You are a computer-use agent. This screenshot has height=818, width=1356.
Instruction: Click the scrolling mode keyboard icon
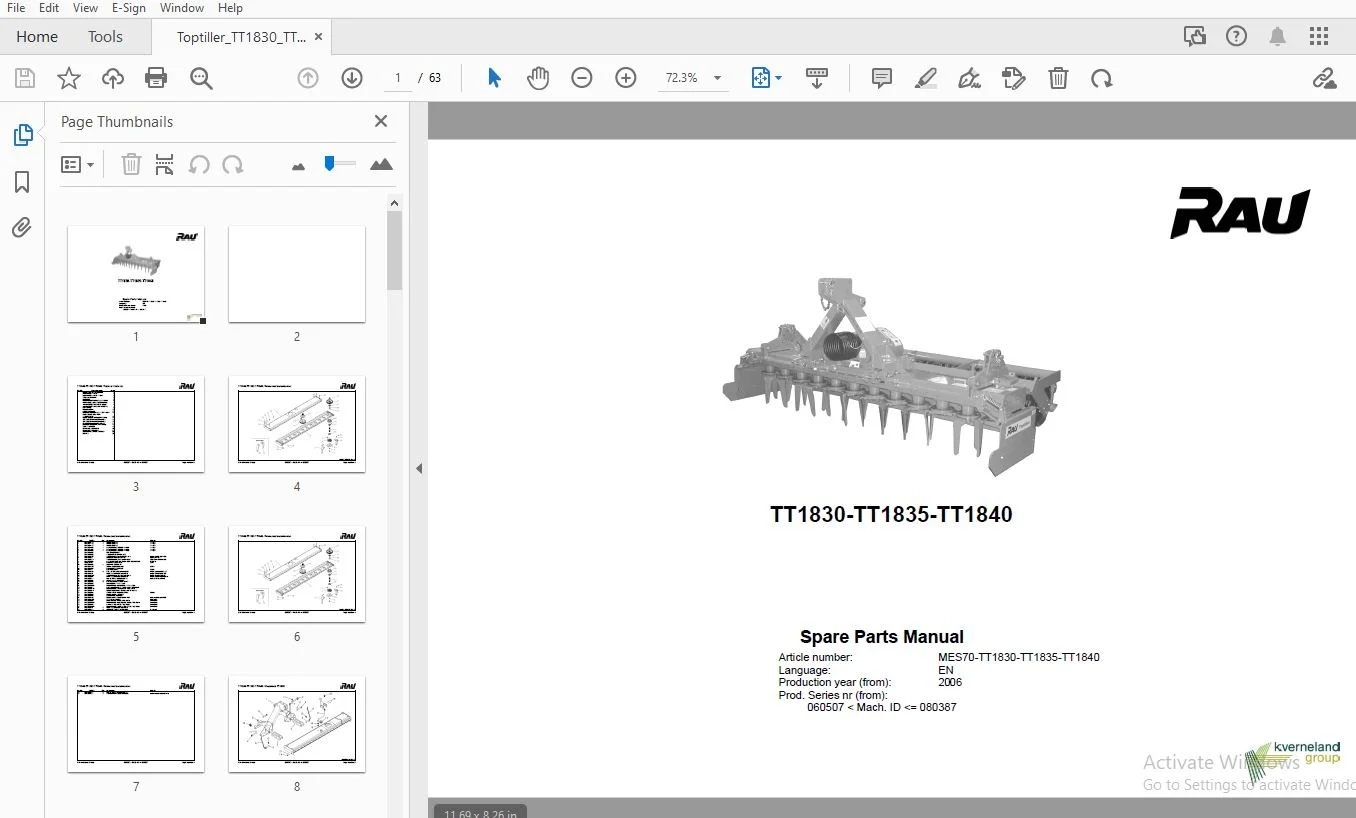[x=817, y=78]
